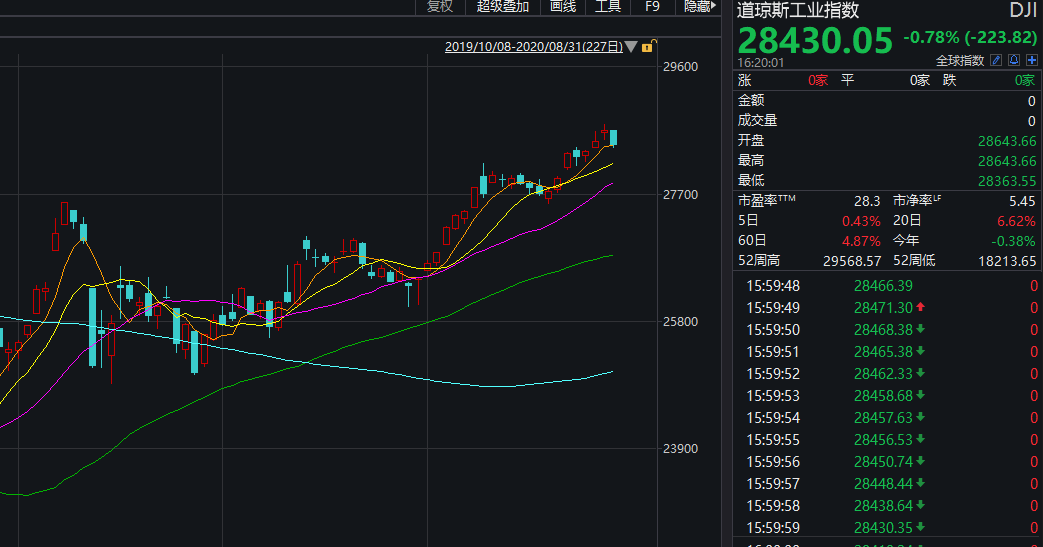Screen dimensions: 1043x547
Task: Click the large 28430.05 price
Action: click(815, 41)
